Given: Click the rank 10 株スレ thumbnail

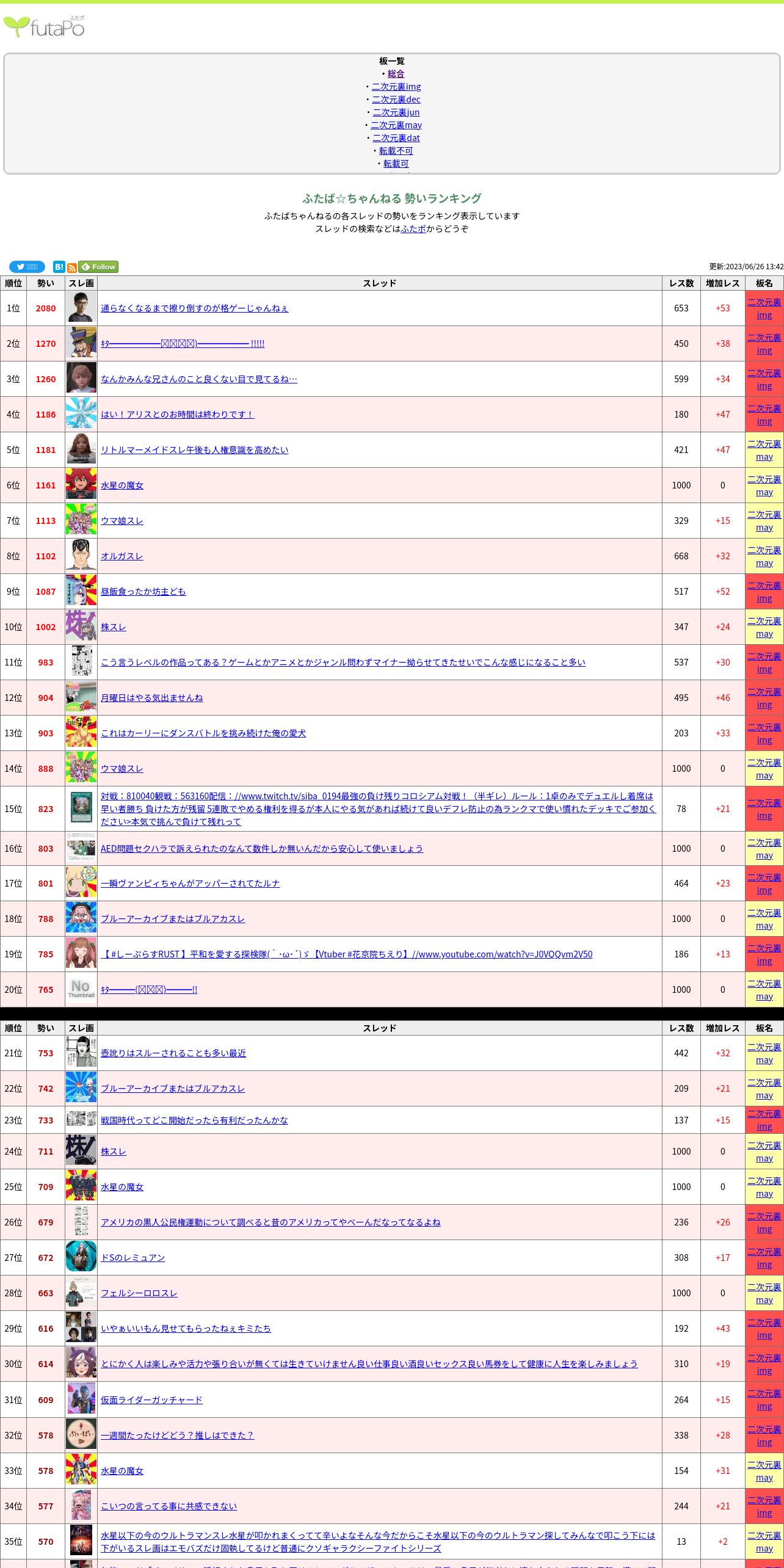Looking at the screenshot, I should [81, 626].
